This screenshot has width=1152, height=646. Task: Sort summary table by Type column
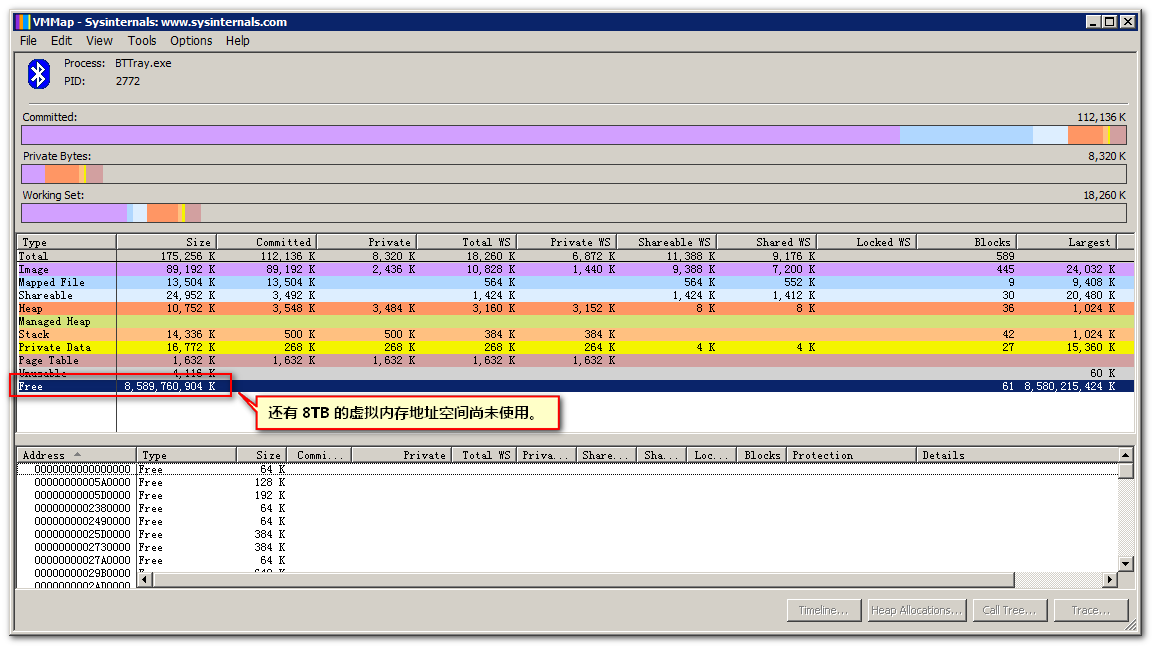(x=66, y=242)
